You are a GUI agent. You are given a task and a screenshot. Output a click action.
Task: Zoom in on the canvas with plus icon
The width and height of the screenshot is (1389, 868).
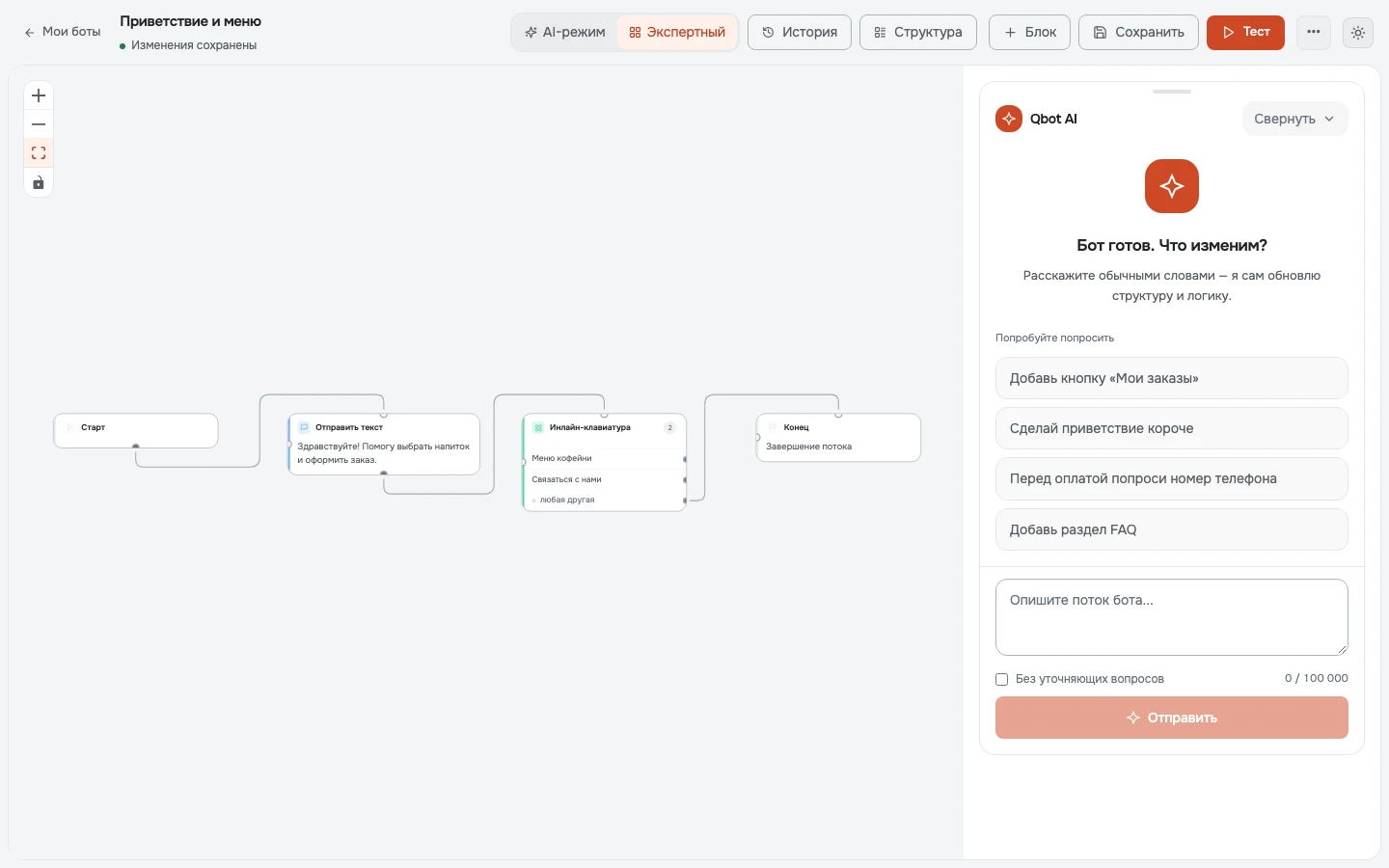point(39,95)
